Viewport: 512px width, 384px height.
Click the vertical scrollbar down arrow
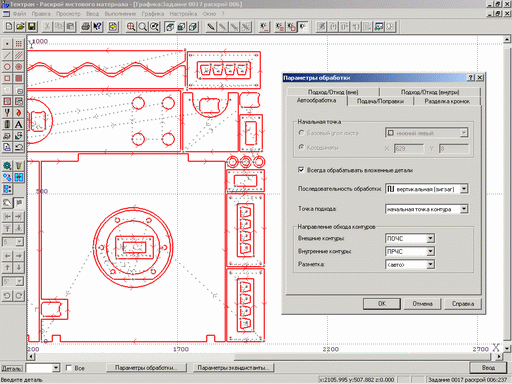point(507,349)
